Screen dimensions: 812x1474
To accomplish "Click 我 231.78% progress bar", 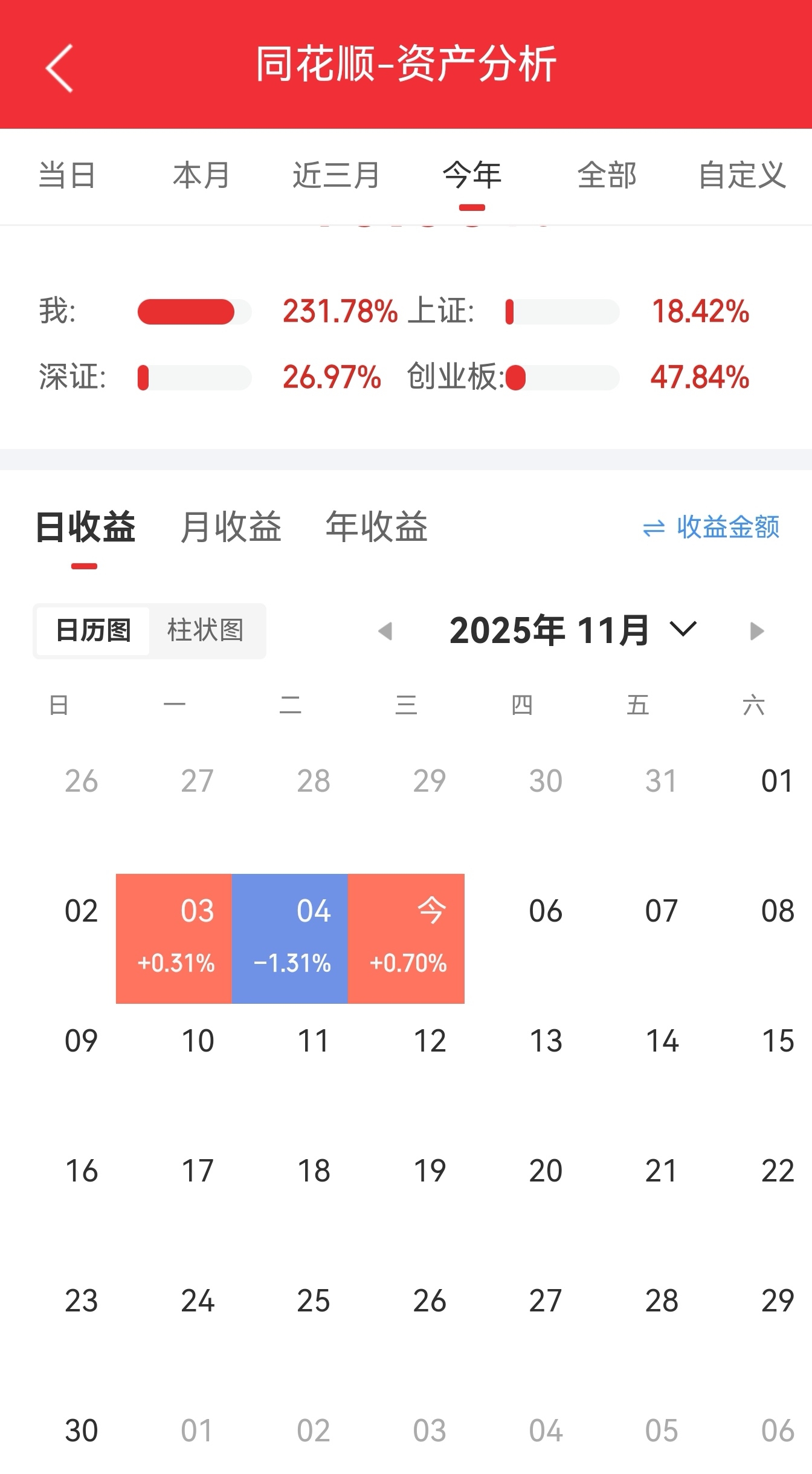I will click(x=194, y=312).
